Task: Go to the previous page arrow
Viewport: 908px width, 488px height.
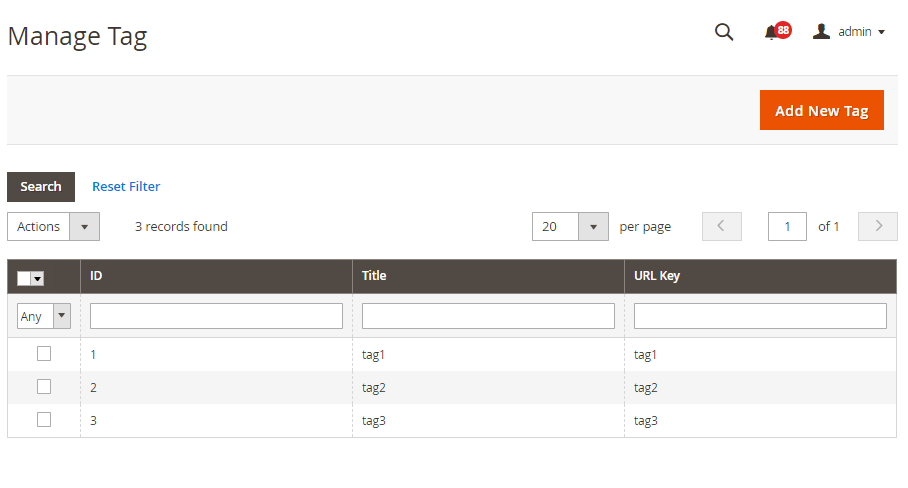Action: 722,226
